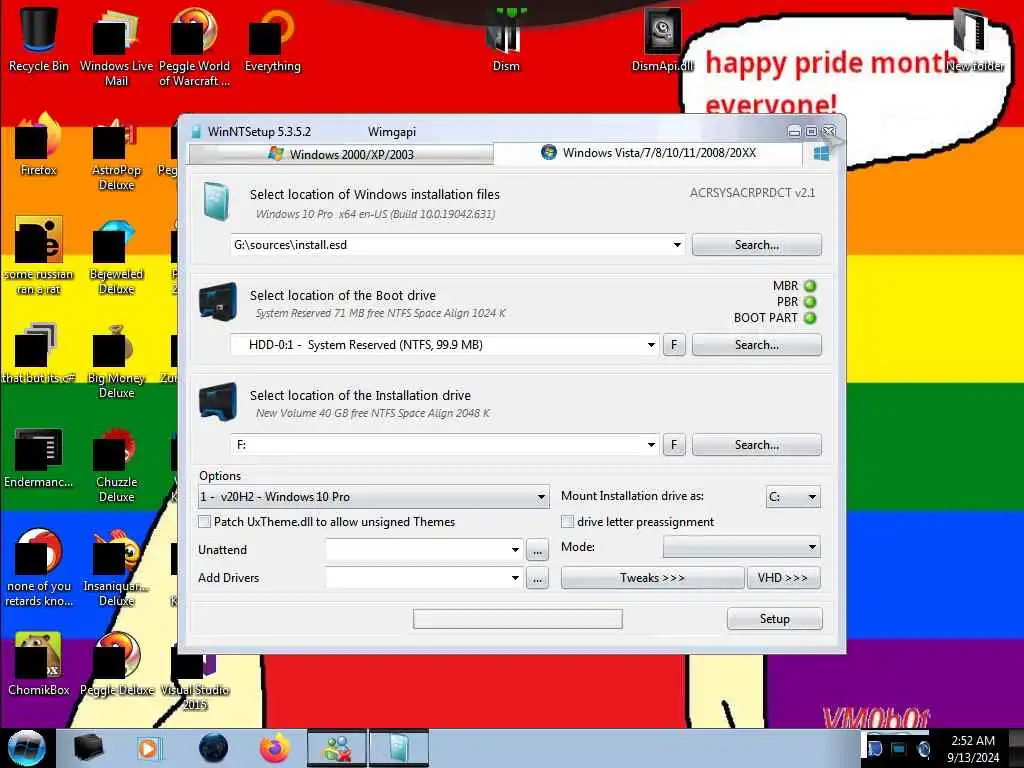The height and width of the screenshot is (768, 1024).
Task: Switch to Windows 2000/XP/2003 tab
Action: 341,154
